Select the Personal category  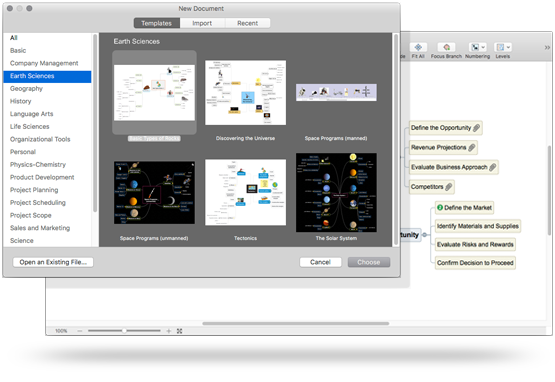click(47, 152)
